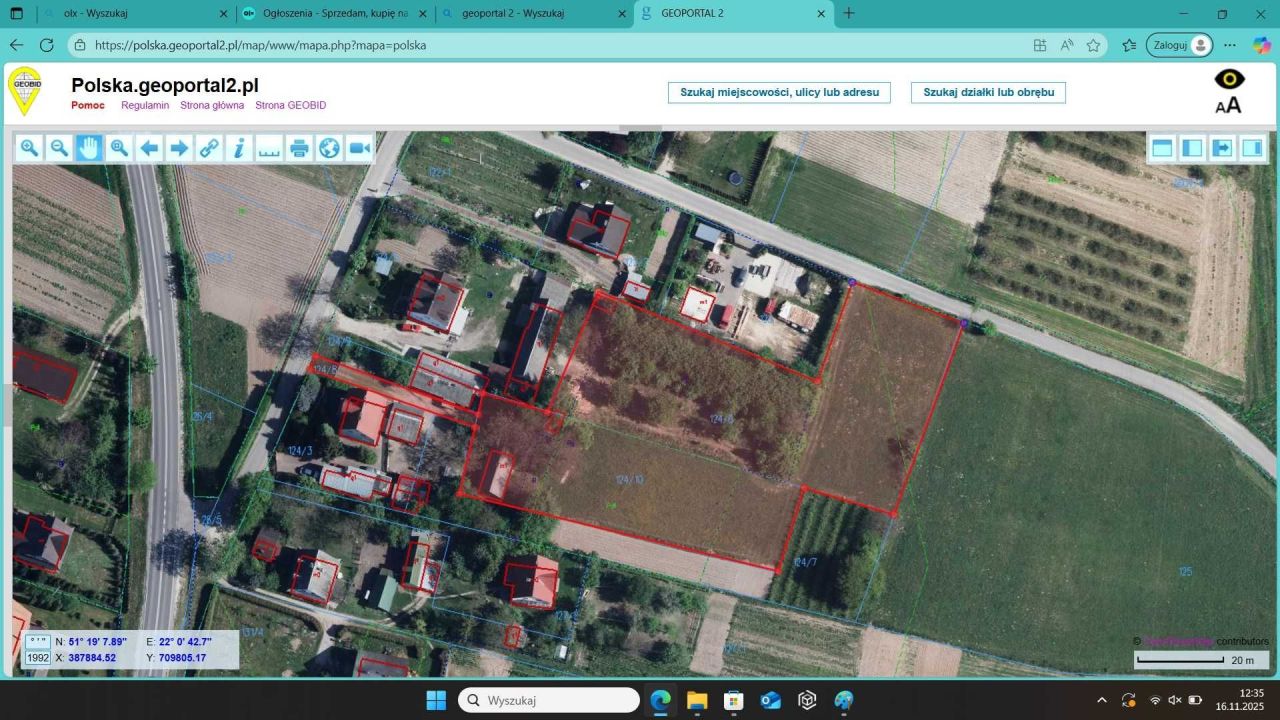Image resolution: width=1280 pixels, height=720 pixels.
Task: Click Szukaj miejscowości, ulicy lub adresu
Action: tap(780, 92)
